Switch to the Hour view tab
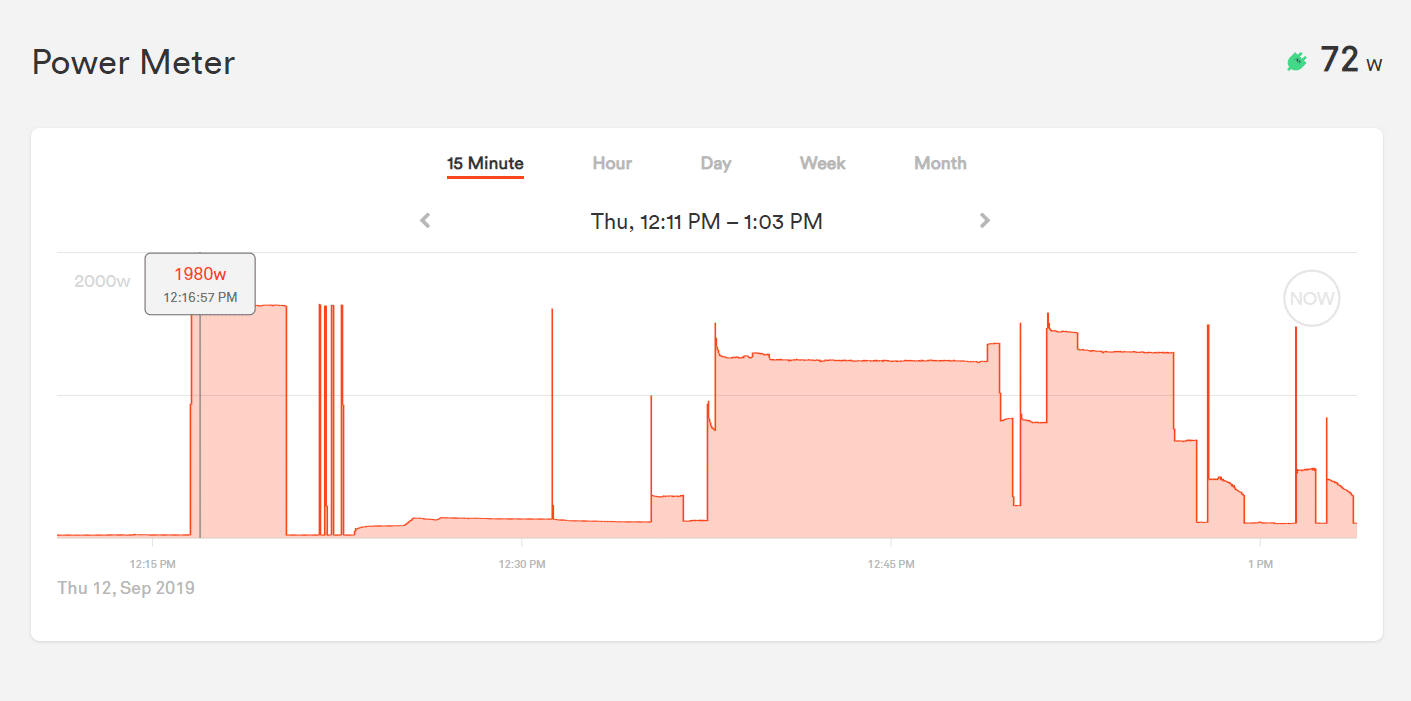 [x=611, y=163]
